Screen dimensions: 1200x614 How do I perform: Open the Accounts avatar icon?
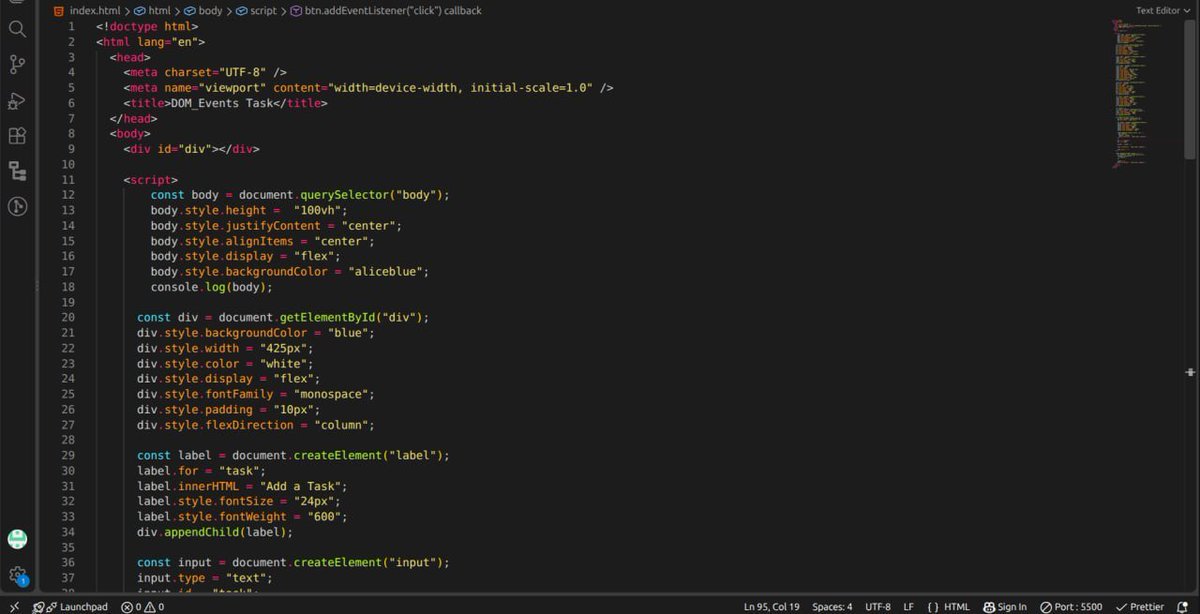(17, 539)
